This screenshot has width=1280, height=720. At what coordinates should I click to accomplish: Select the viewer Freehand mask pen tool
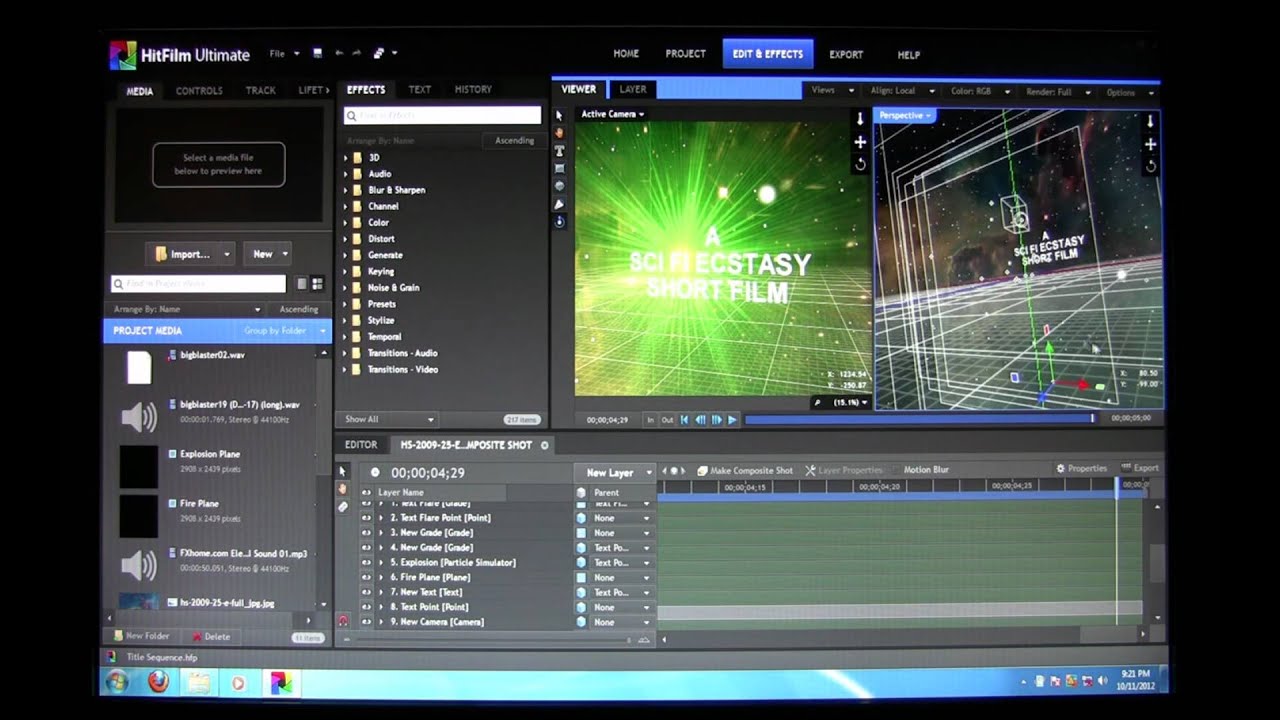(x=560, y=204)
